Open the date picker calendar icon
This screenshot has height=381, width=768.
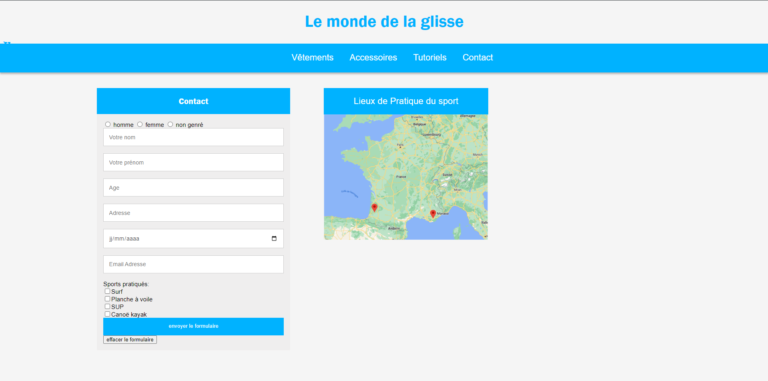click(274, 238)
